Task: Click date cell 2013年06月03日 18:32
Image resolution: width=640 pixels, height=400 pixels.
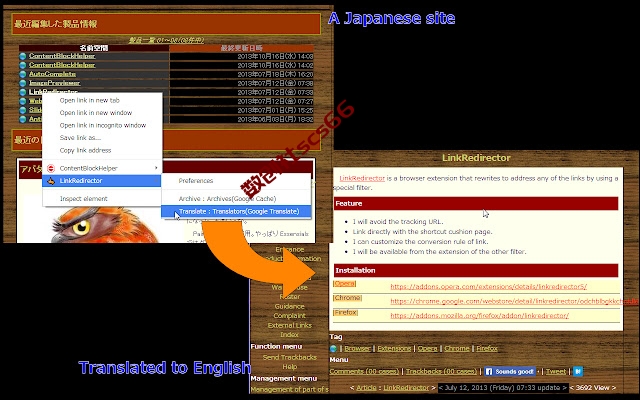Action: (x=275, y=119)
